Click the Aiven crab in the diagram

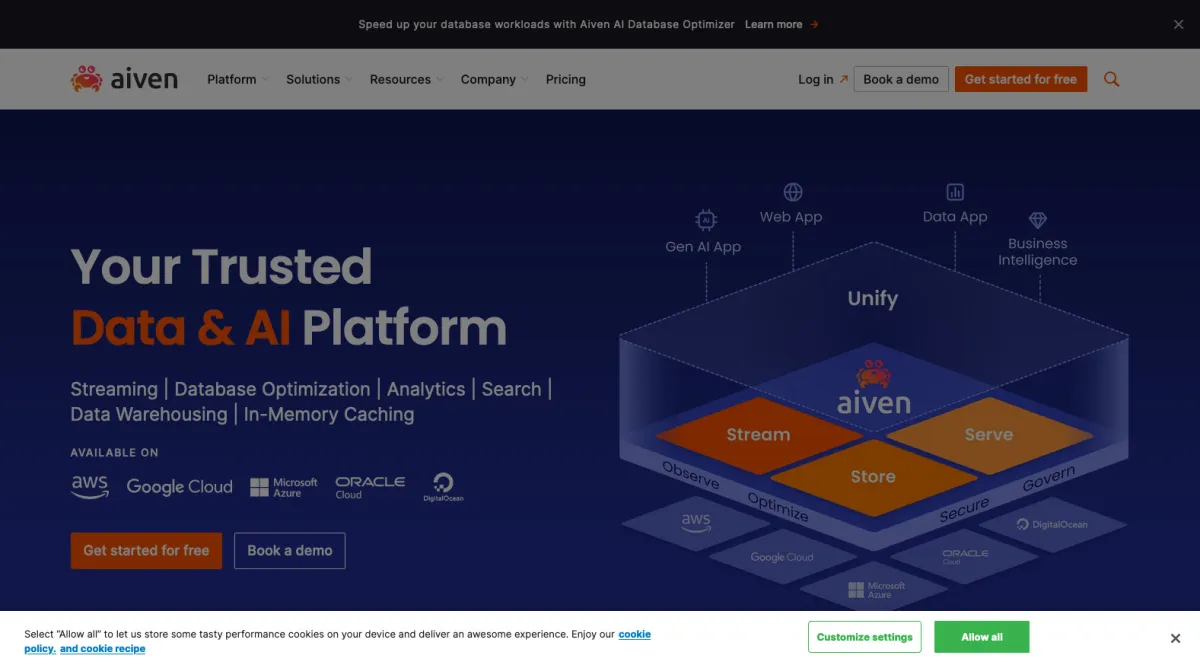(x=873, y=374)
